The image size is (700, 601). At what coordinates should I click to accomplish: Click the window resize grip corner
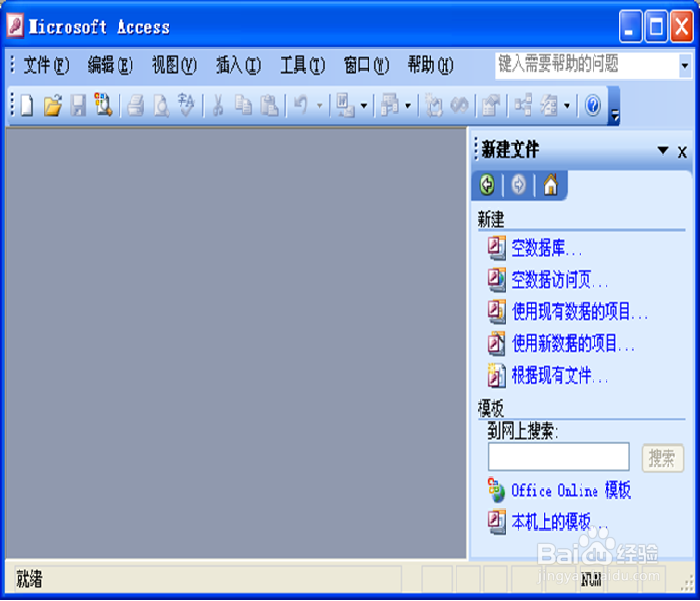[687, 585]
